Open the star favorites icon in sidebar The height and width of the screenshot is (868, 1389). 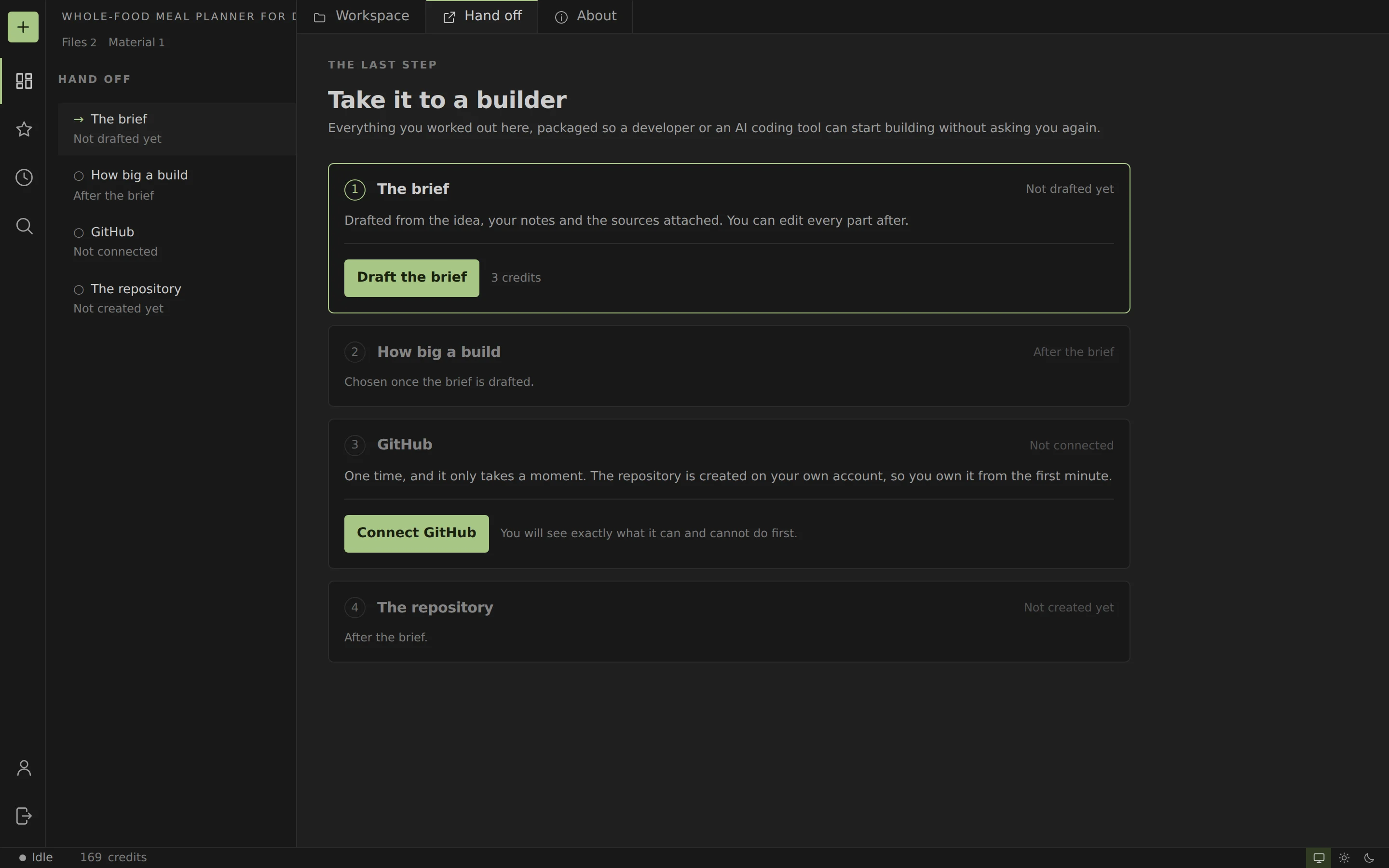(24, 129)
